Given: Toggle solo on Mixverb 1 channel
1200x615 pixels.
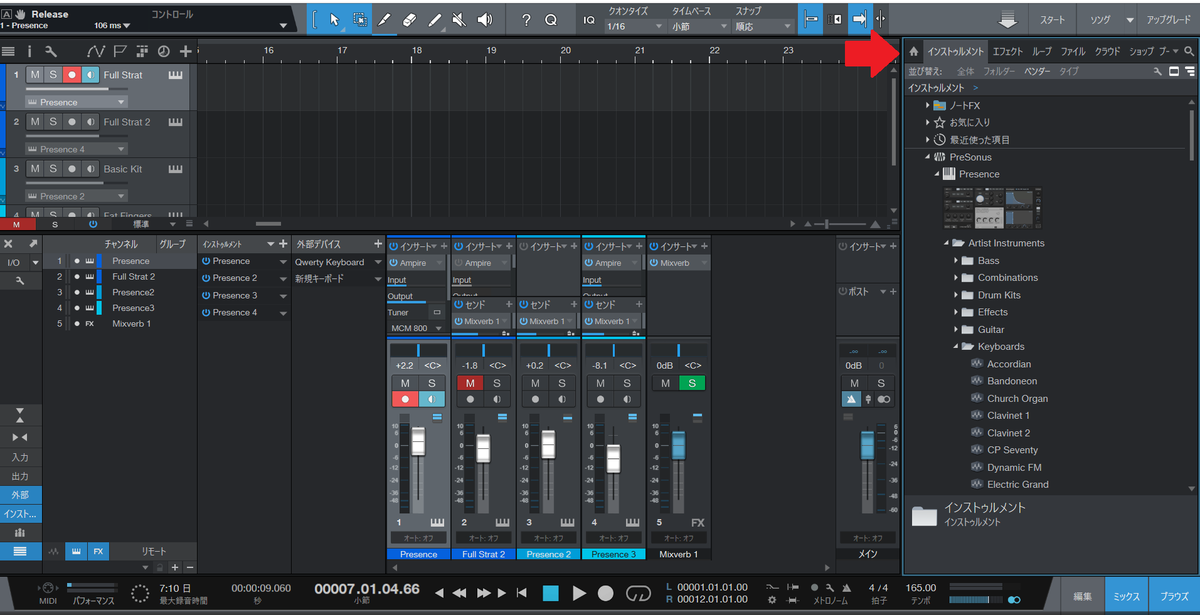Looking at the screenshot, I should (x=691, y=383).
